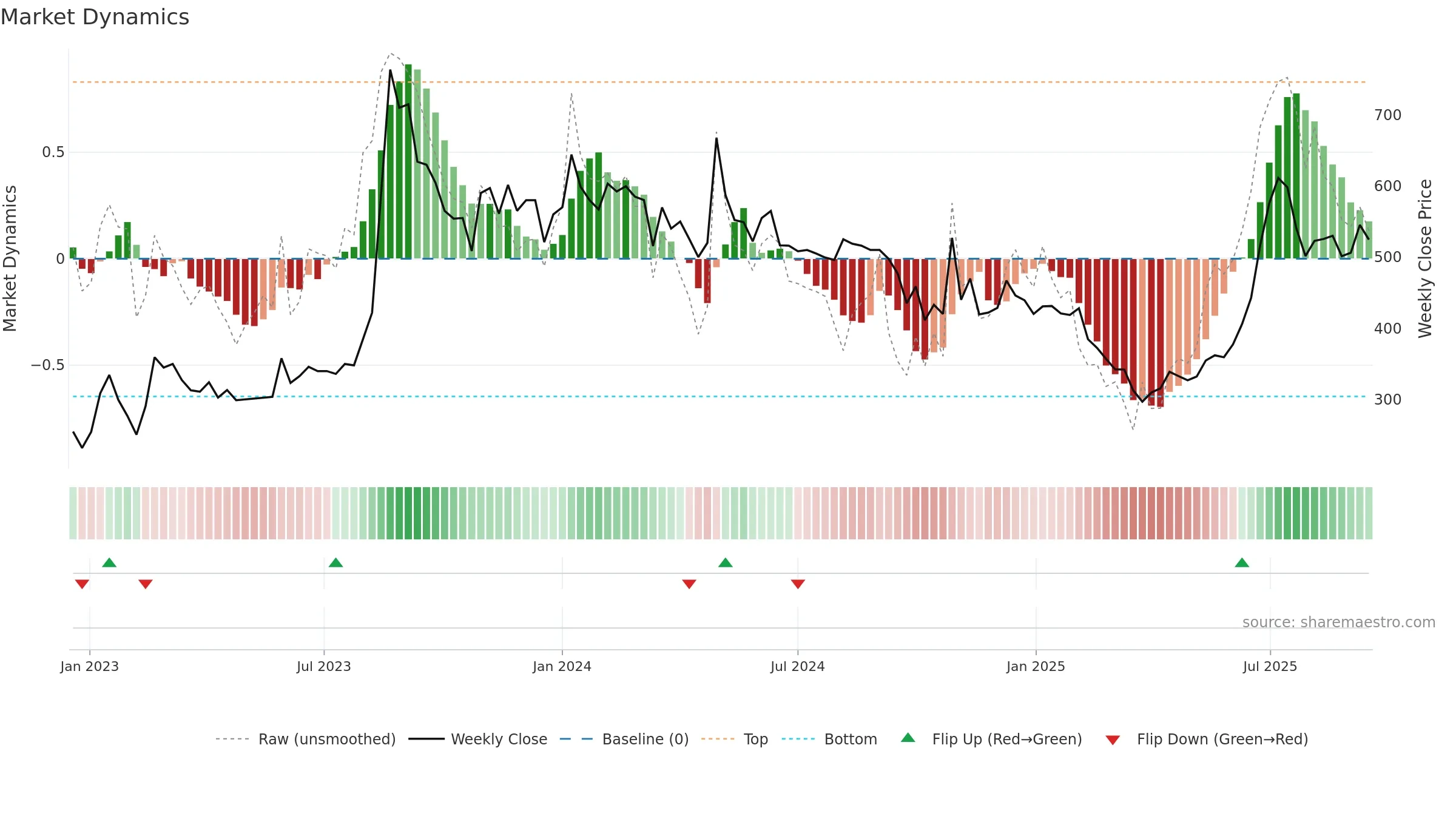Click the Jul 2024 x-axis label

pyautogui.click(x=798, y=666)
